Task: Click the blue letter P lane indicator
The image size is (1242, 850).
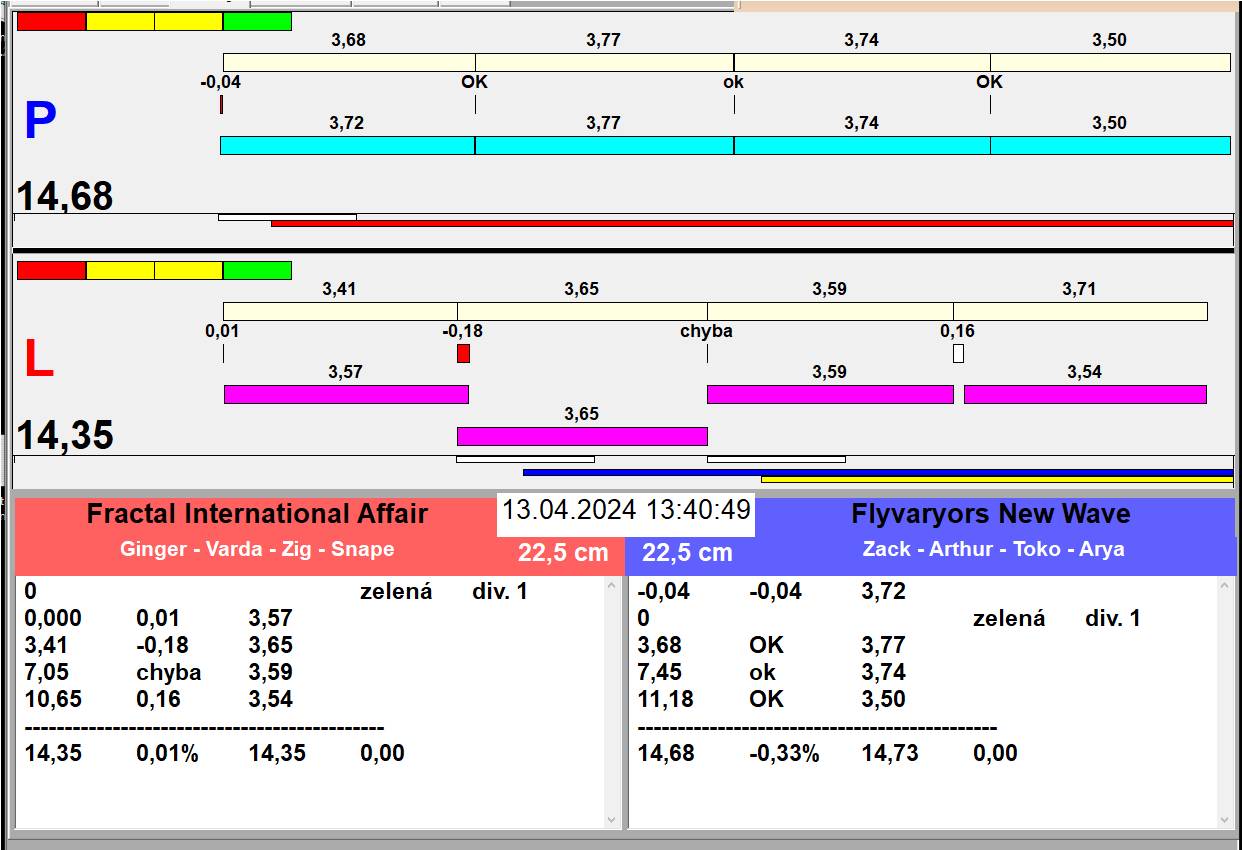Action: pyautogui.click(x=40, y=122)
